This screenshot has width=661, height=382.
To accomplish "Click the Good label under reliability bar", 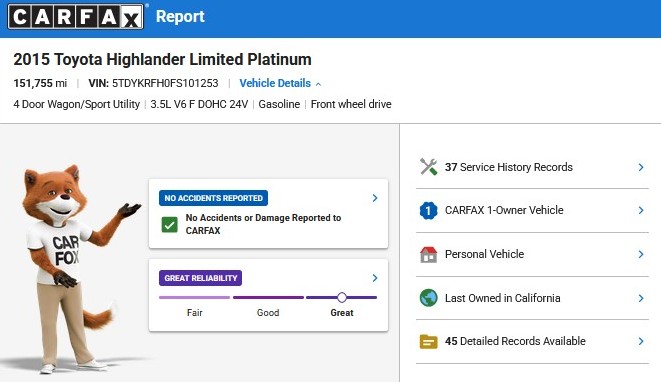I will (268, 313).
